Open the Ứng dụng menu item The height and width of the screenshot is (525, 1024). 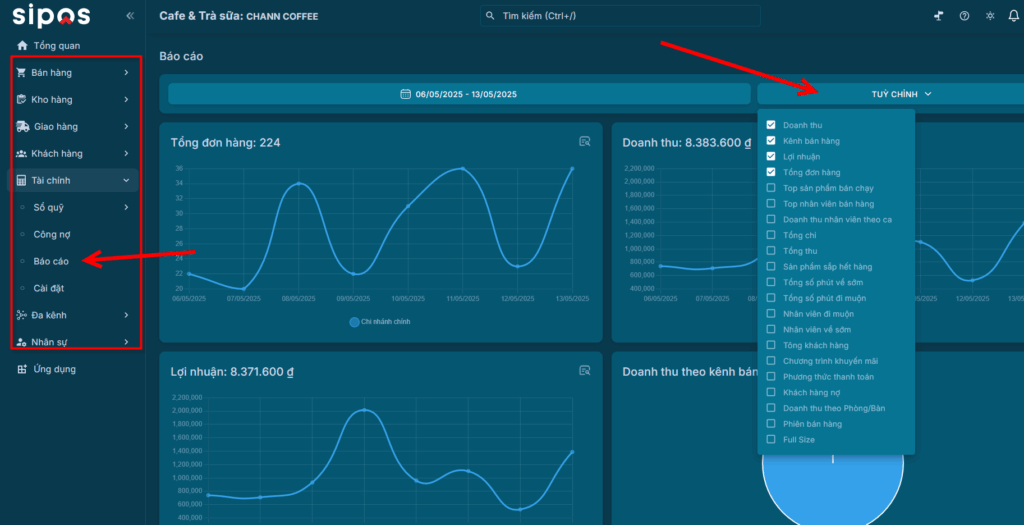coord(55,369)
